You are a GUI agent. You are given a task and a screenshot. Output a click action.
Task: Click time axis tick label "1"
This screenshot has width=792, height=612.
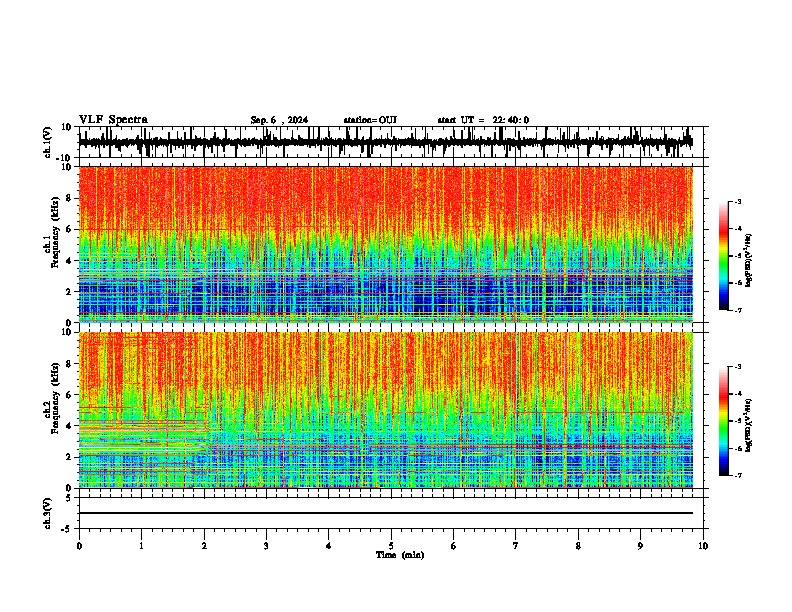[141, 546]
